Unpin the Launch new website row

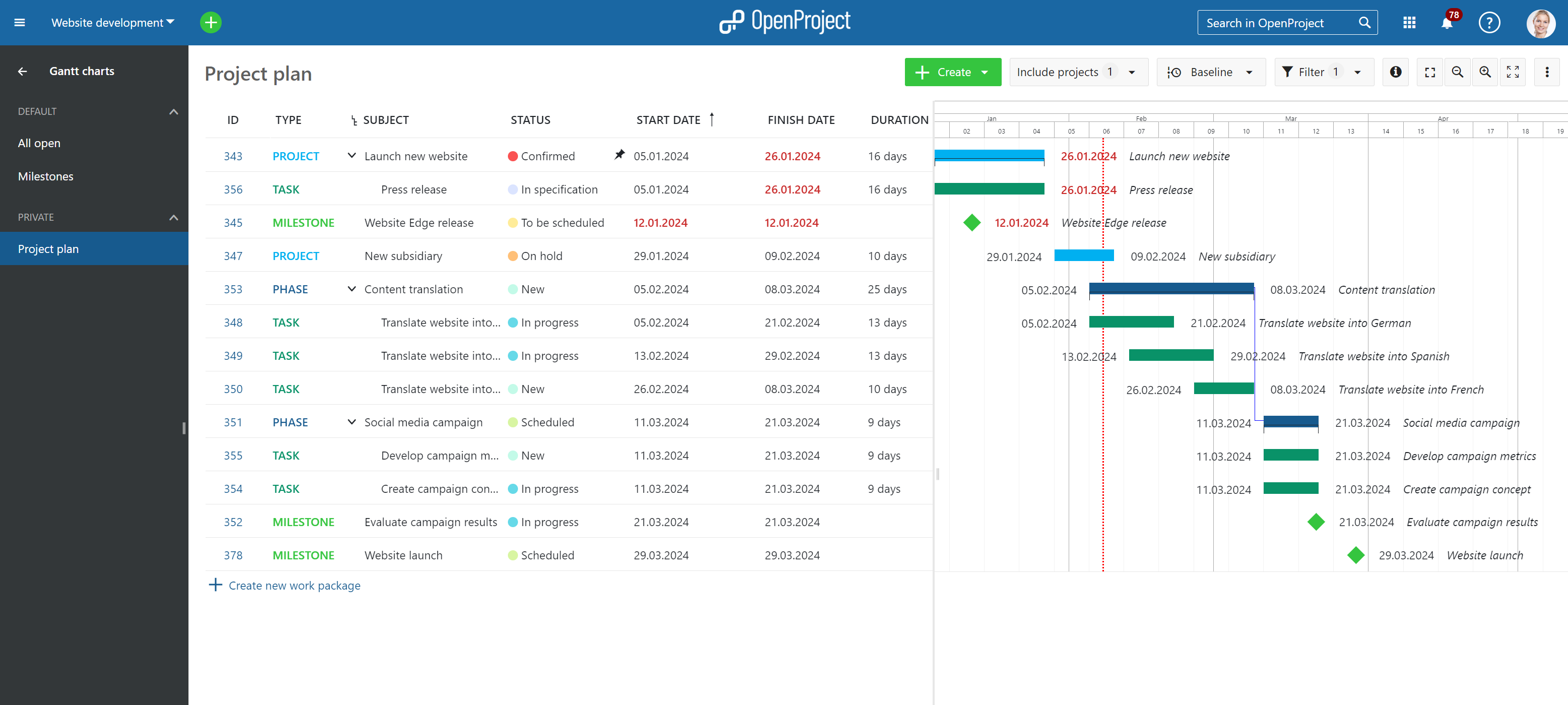coord(619,155)
